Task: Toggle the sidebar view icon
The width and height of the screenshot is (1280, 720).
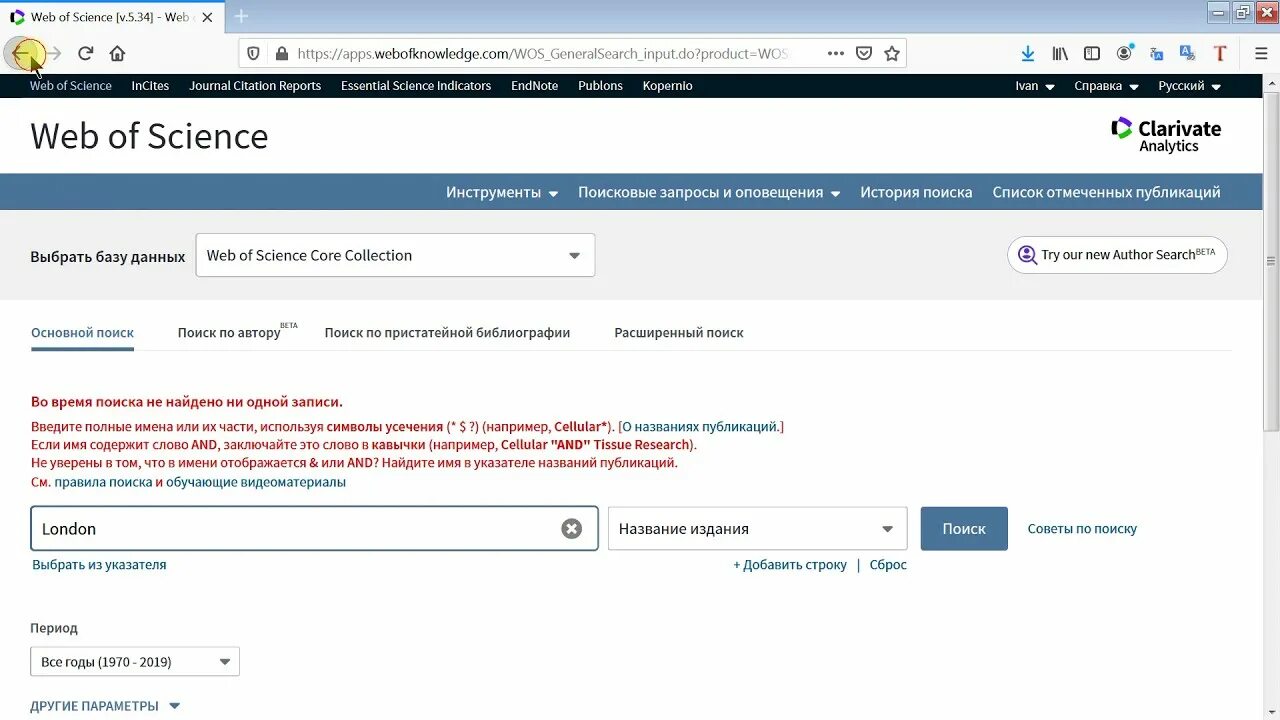Action: (x=1092, y=54)
